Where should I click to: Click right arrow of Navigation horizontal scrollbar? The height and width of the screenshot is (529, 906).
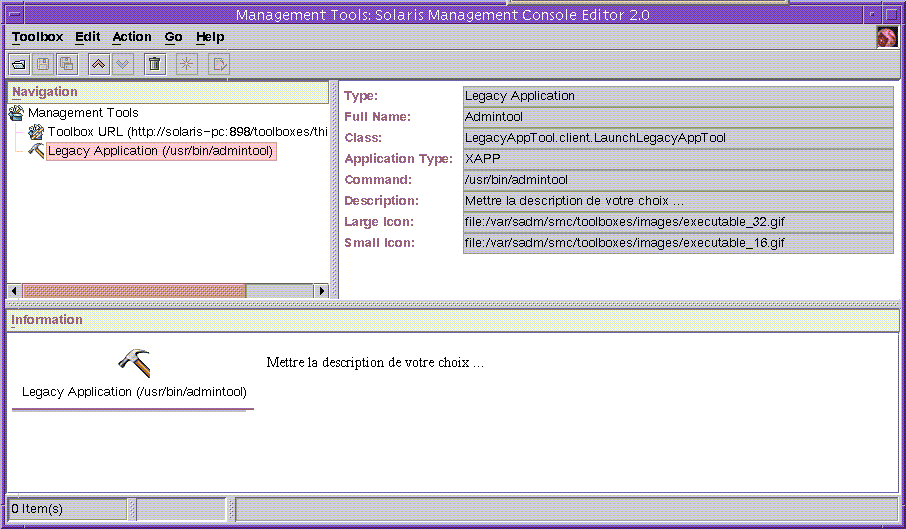tap(321, 290)
